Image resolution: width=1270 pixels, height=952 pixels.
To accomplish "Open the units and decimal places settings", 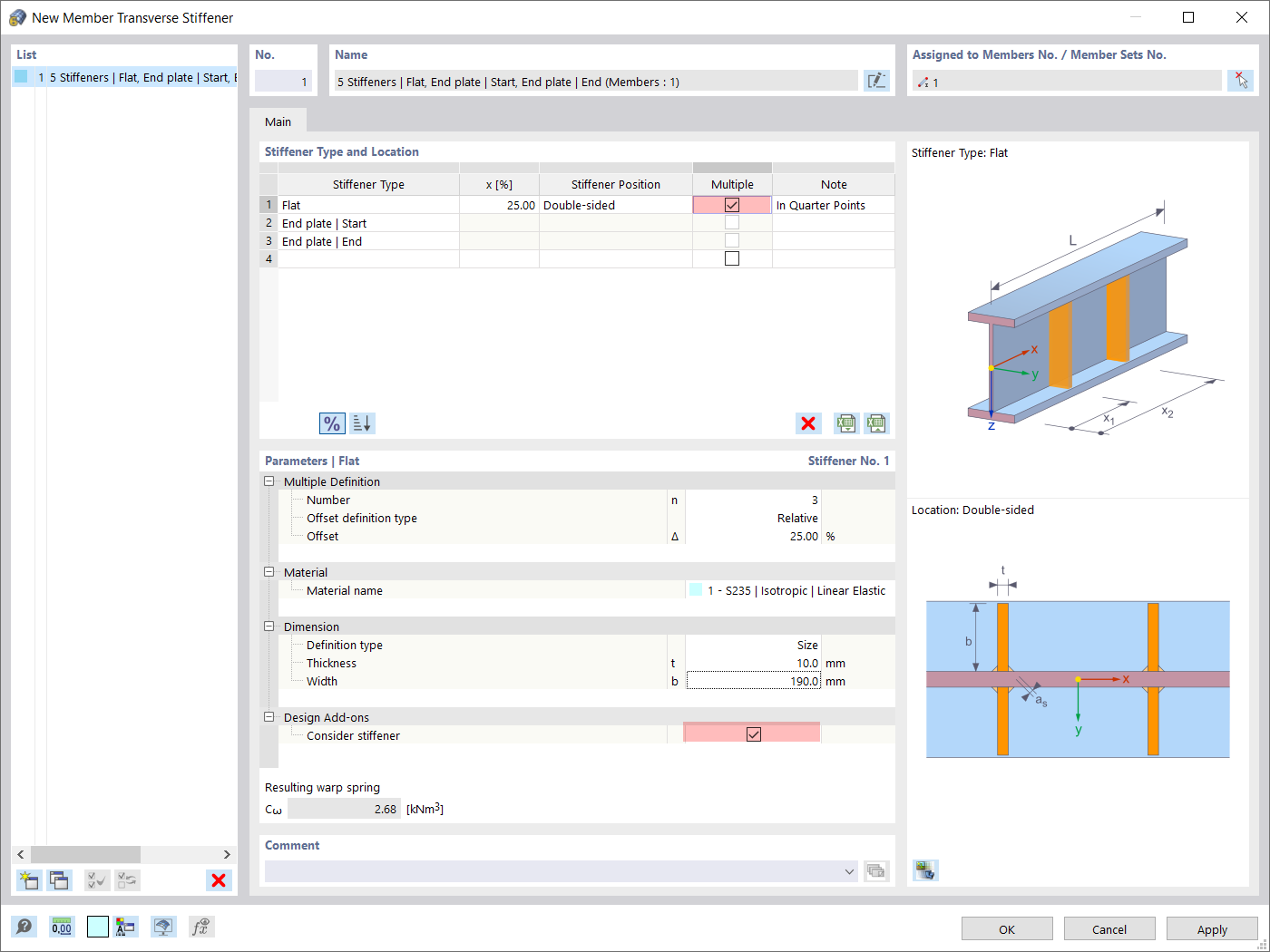I will coord(62,926).
